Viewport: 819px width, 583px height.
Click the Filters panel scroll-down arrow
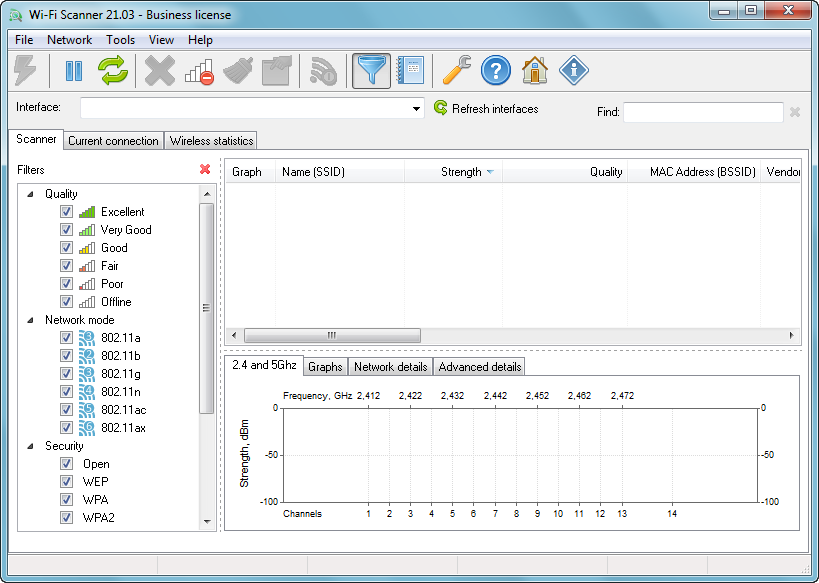click(x=207, y=521)
